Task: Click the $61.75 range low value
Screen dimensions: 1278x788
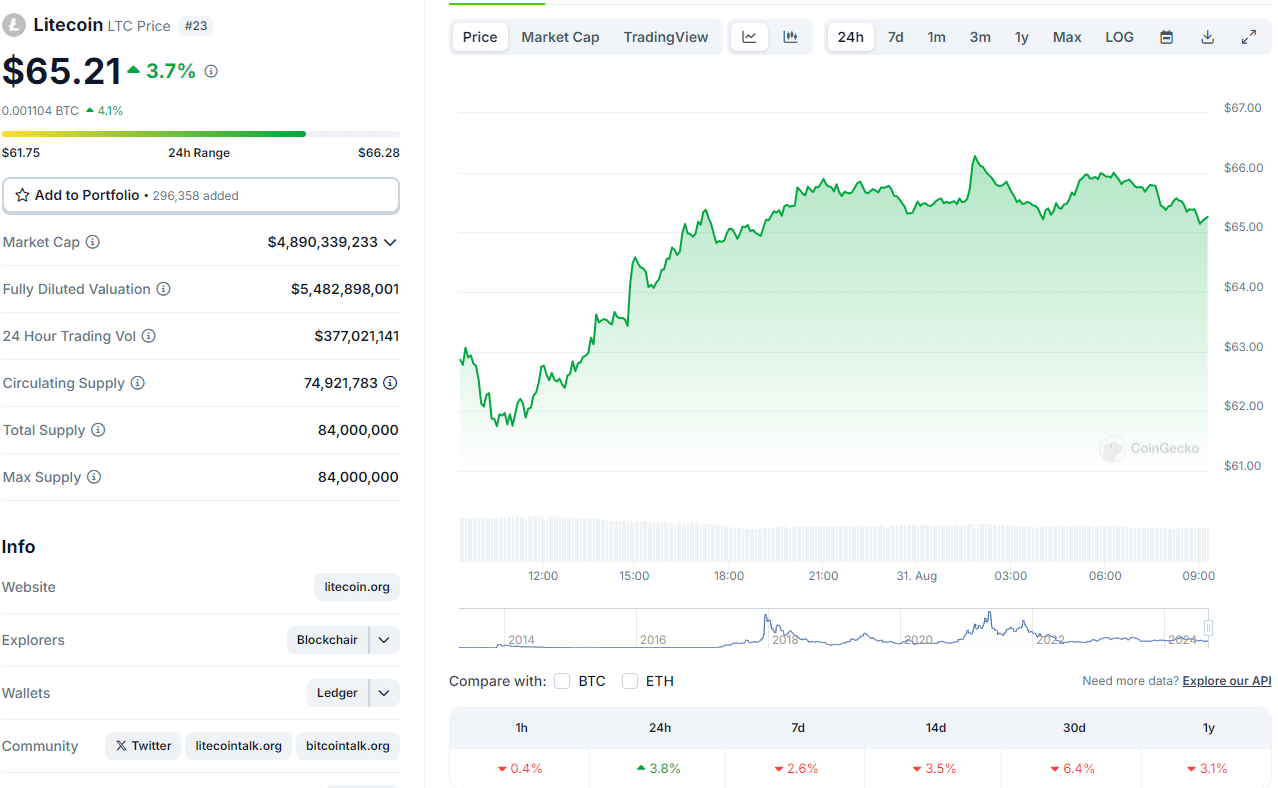Action: pyautogui.click(x=21, y=153)
